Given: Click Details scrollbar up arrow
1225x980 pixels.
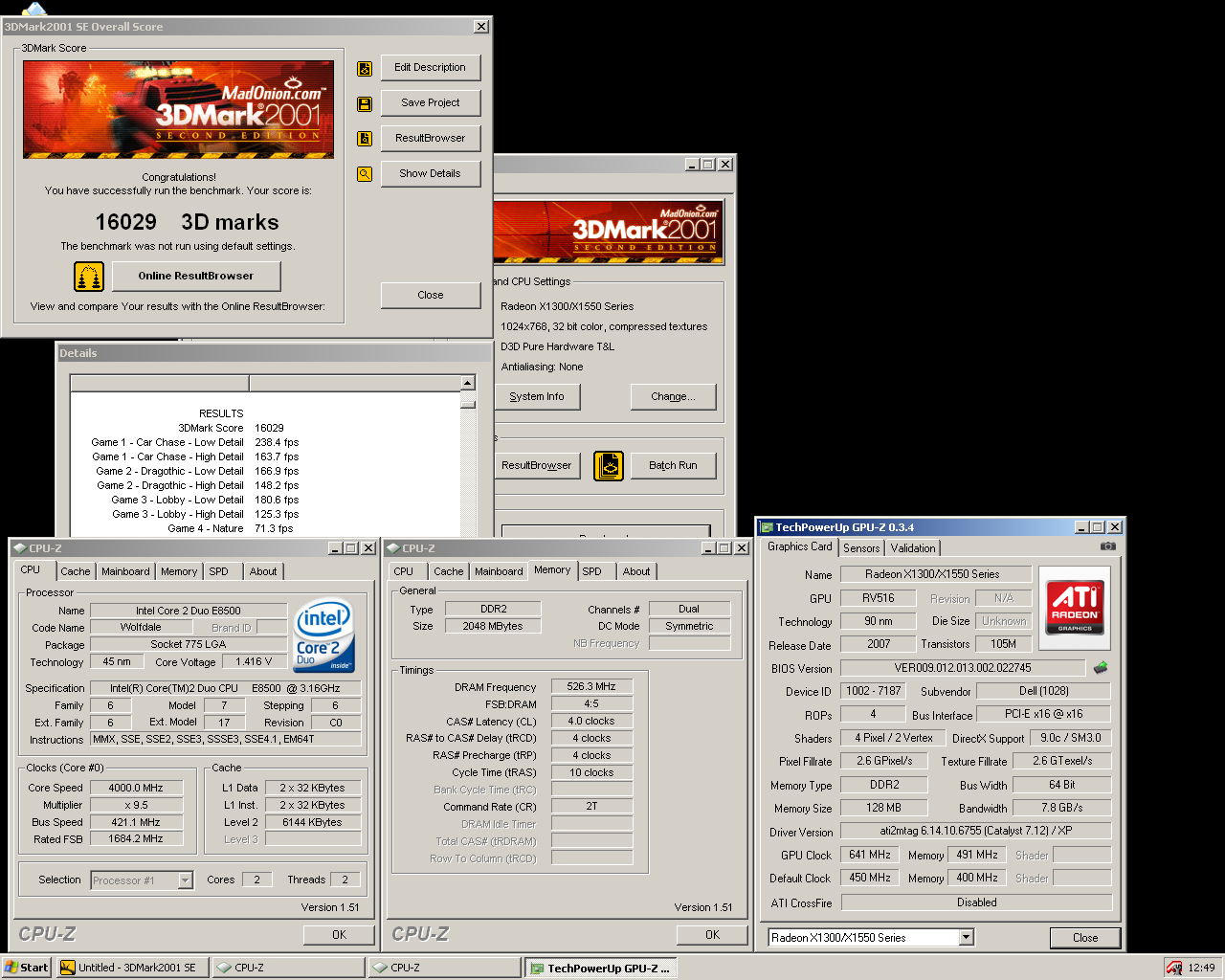Looking at the screenshot, I should click(468, 383).
